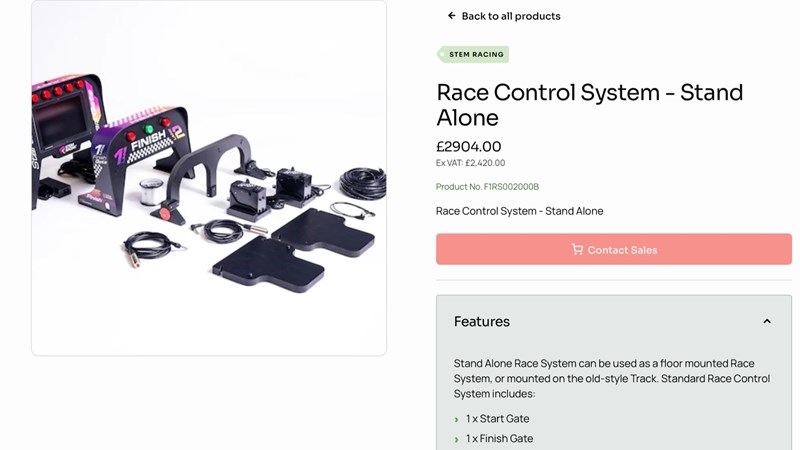
Task: Click the short description under the product number
Action: (519, 211)
